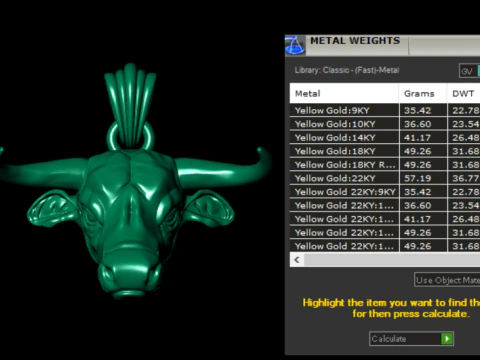Select the Yellow Gold:22KY row
This screenshot has width=480, height=360.
coord(385,178)
